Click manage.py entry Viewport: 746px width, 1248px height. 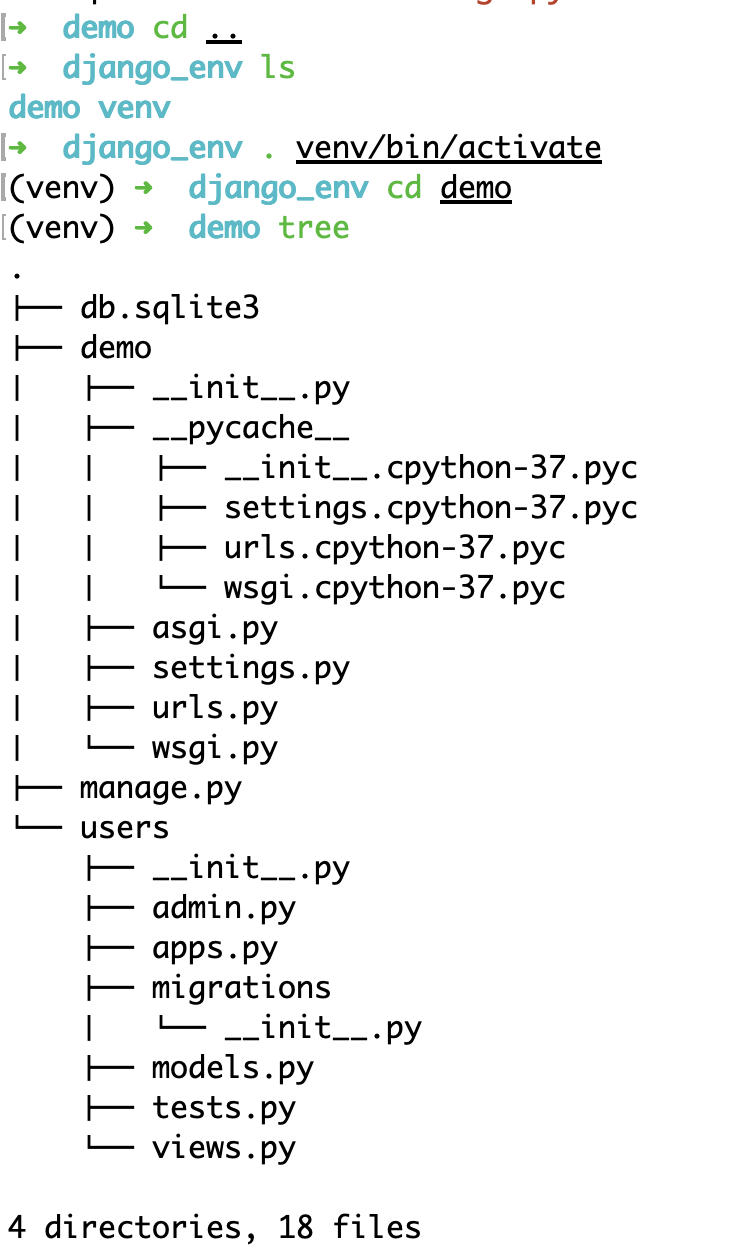click(161, 789)
